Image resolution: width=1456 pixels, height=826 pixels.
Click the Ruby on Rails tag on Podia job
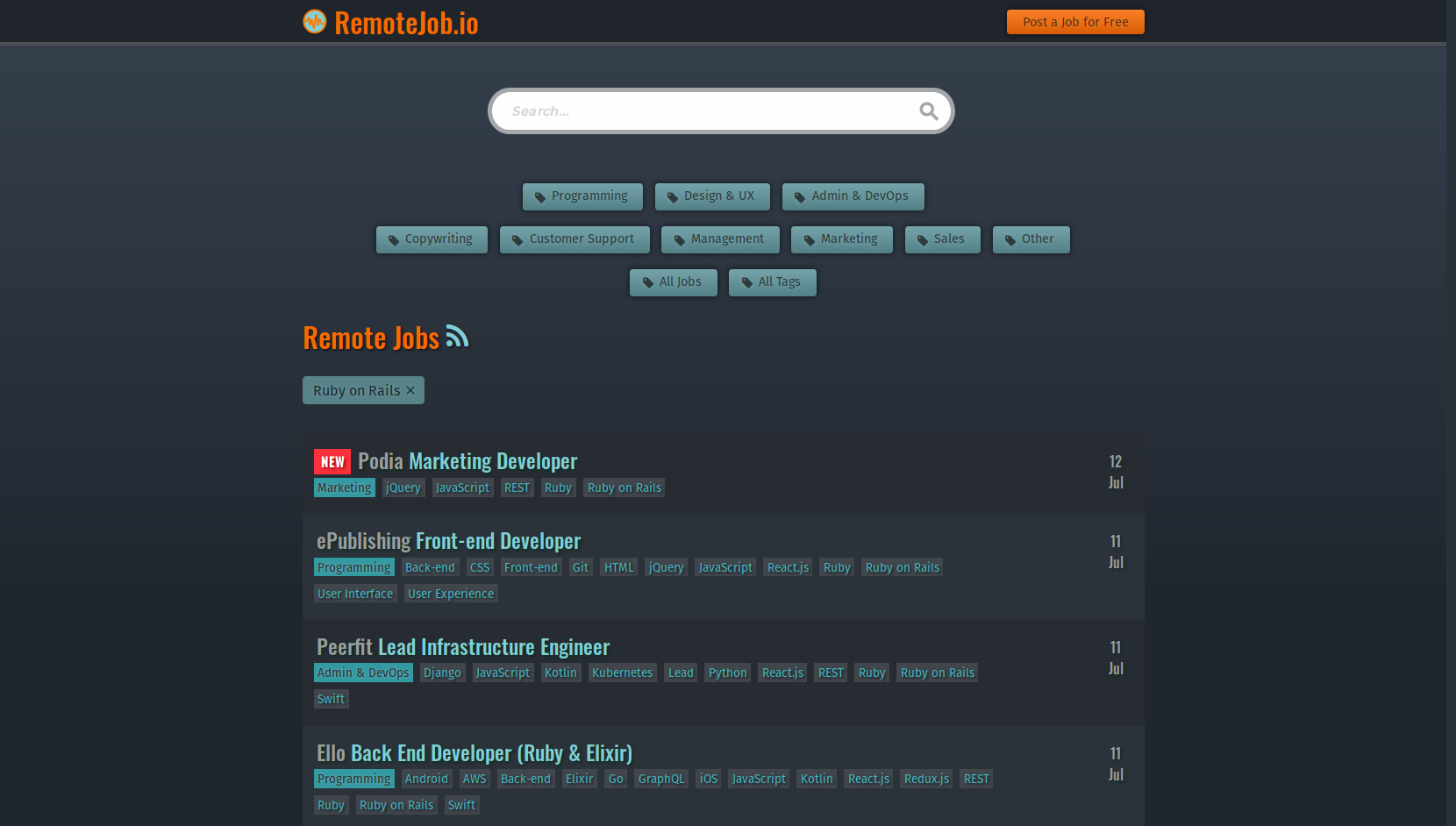click(x=625, y=488)
